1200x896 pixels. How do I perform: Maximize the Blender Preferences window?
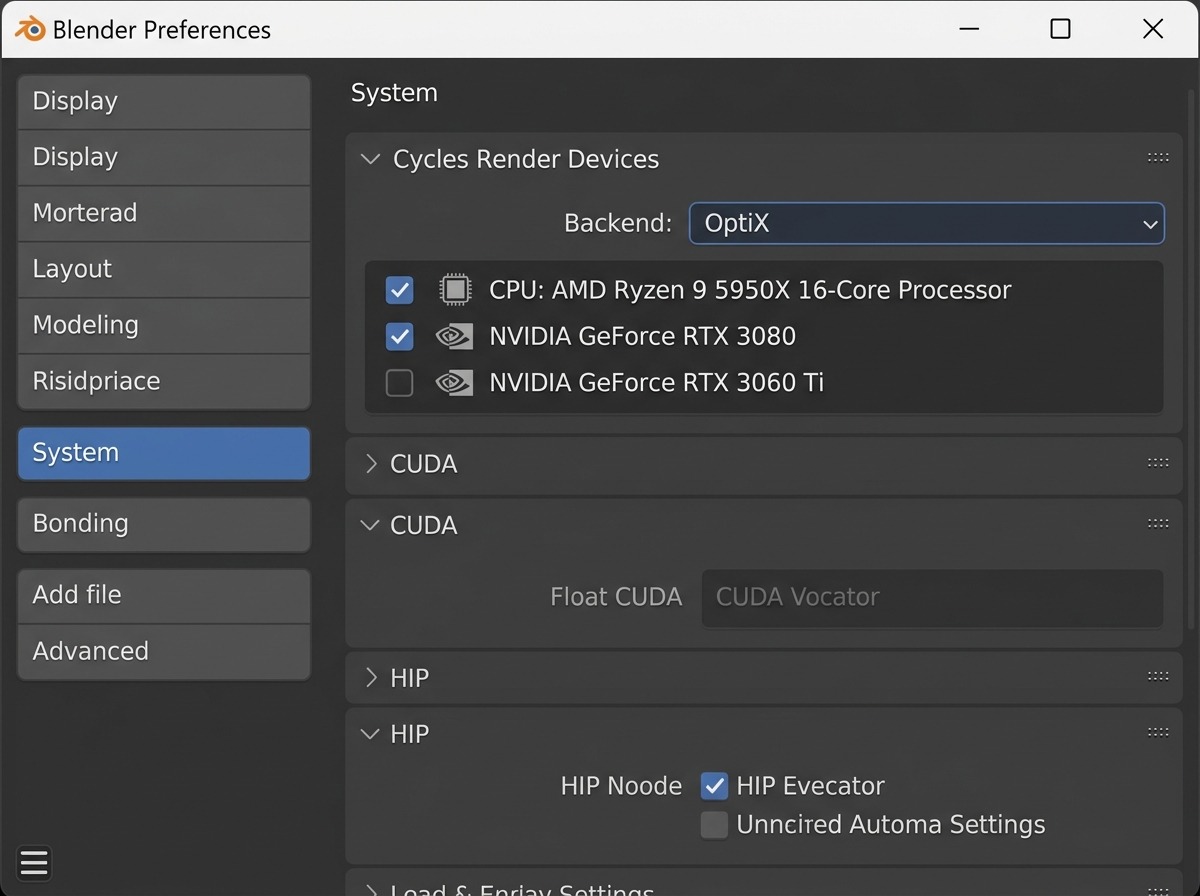1060,29
